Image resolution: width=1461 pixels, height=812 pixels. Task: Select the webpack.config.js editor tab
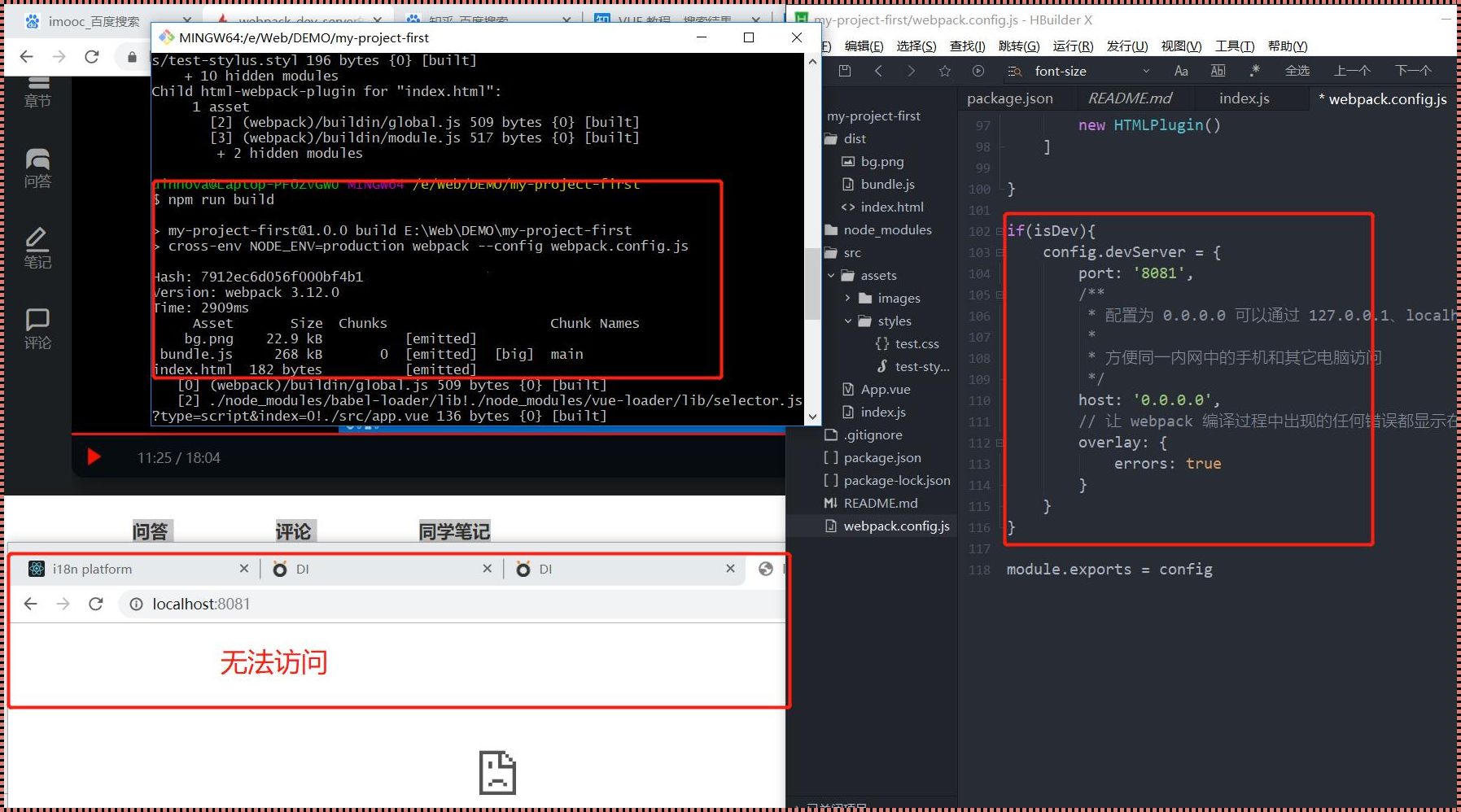point(1383,98)
